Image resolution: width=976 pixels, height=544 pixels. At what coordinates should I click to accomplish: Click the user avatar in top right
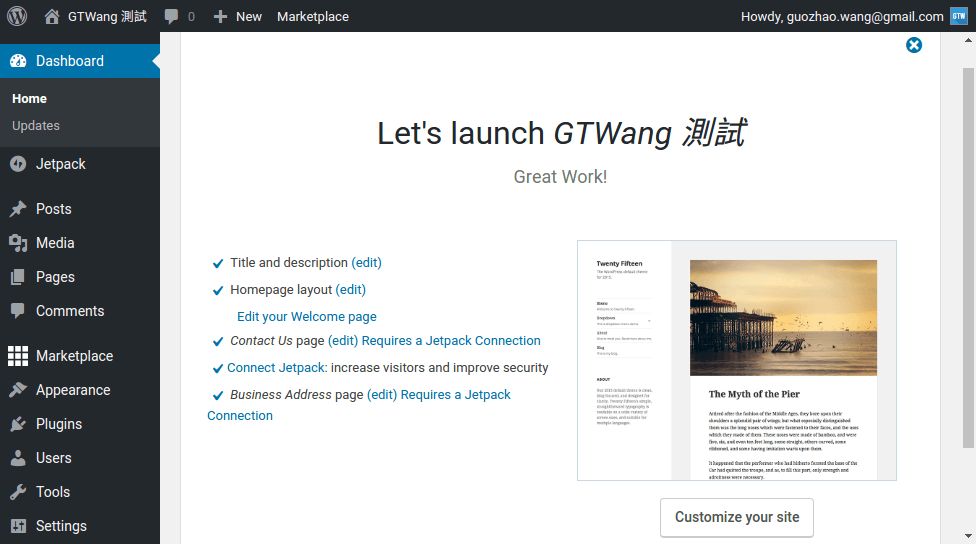coord(958,16)
